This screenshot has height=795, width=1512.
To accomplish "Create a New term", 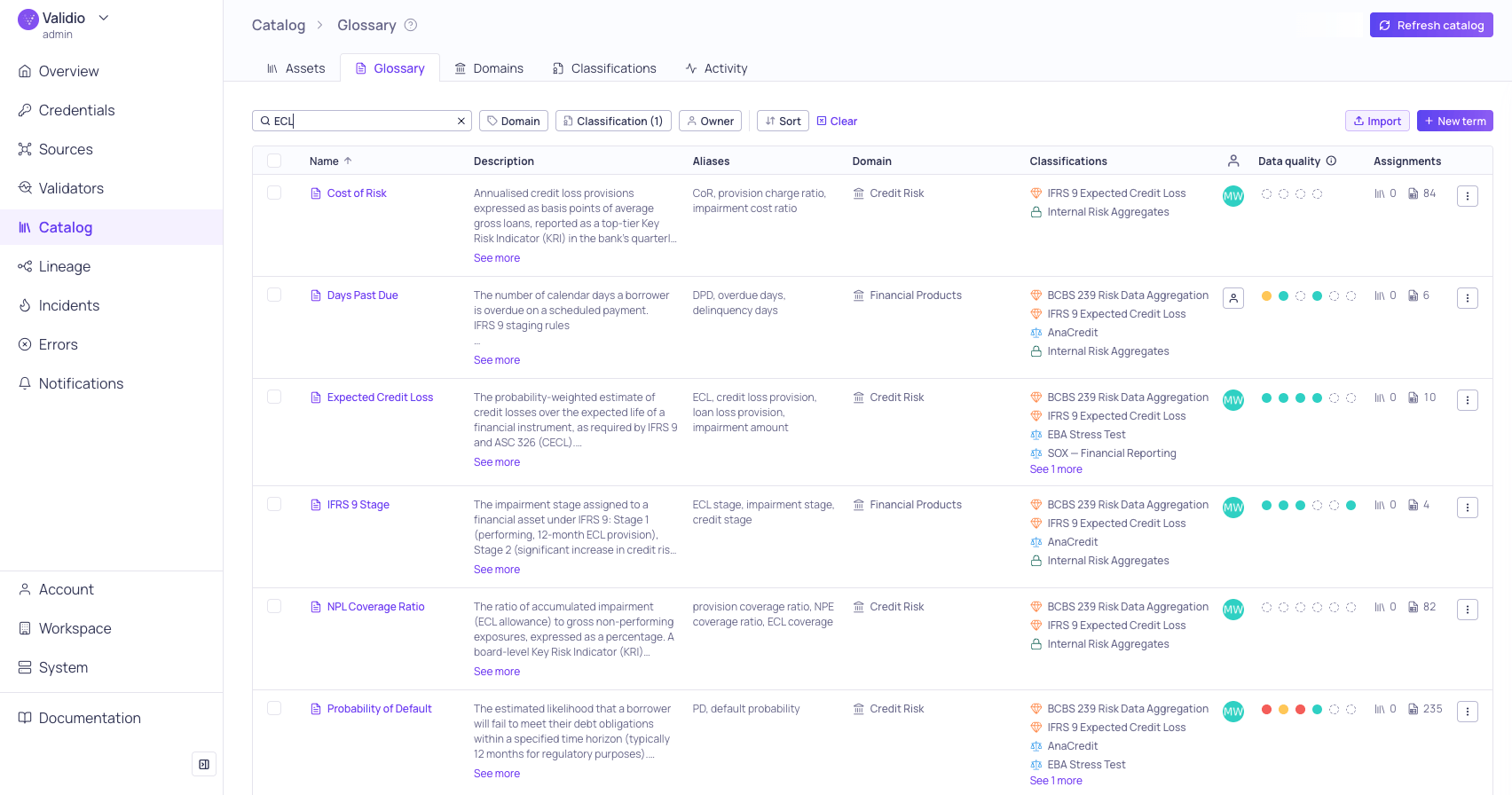I will pos(1455,121).
